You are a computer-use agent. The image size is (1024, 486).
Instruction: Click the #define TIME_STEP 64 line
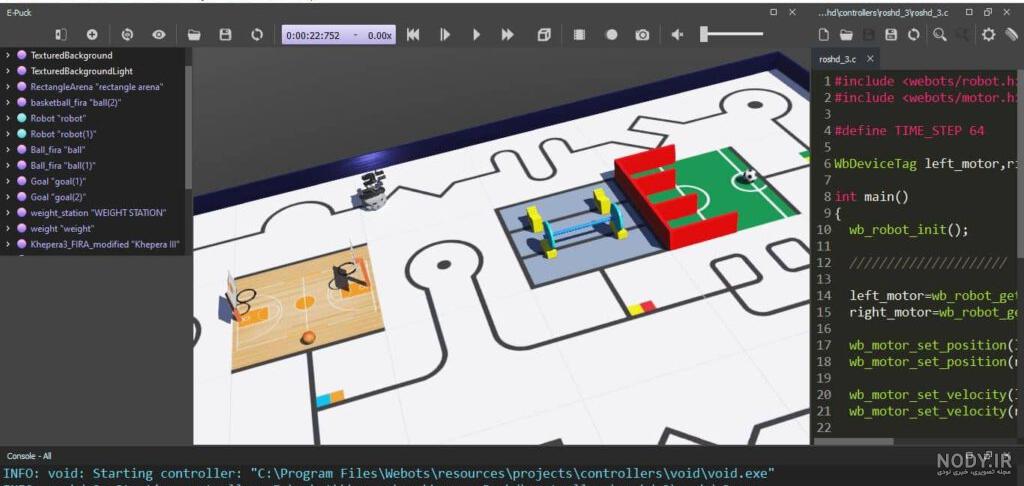coord(909,131)
